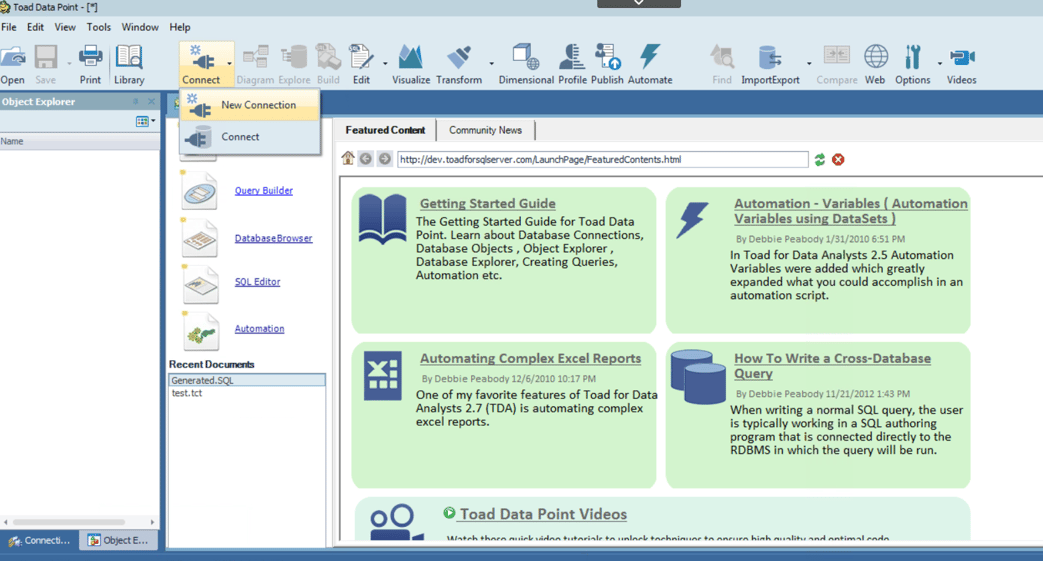Click the Save toolbar icon
Viewport: 1043px width, 561px height.
pos(45,64)
